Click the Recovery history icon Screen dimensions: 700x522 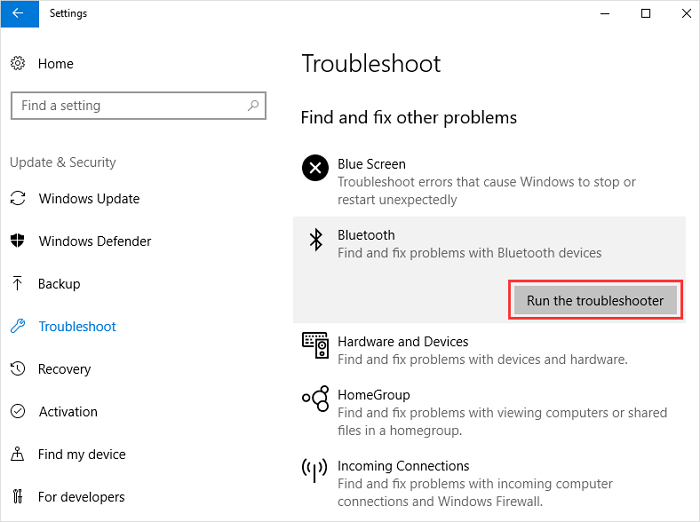click(18, 369)
